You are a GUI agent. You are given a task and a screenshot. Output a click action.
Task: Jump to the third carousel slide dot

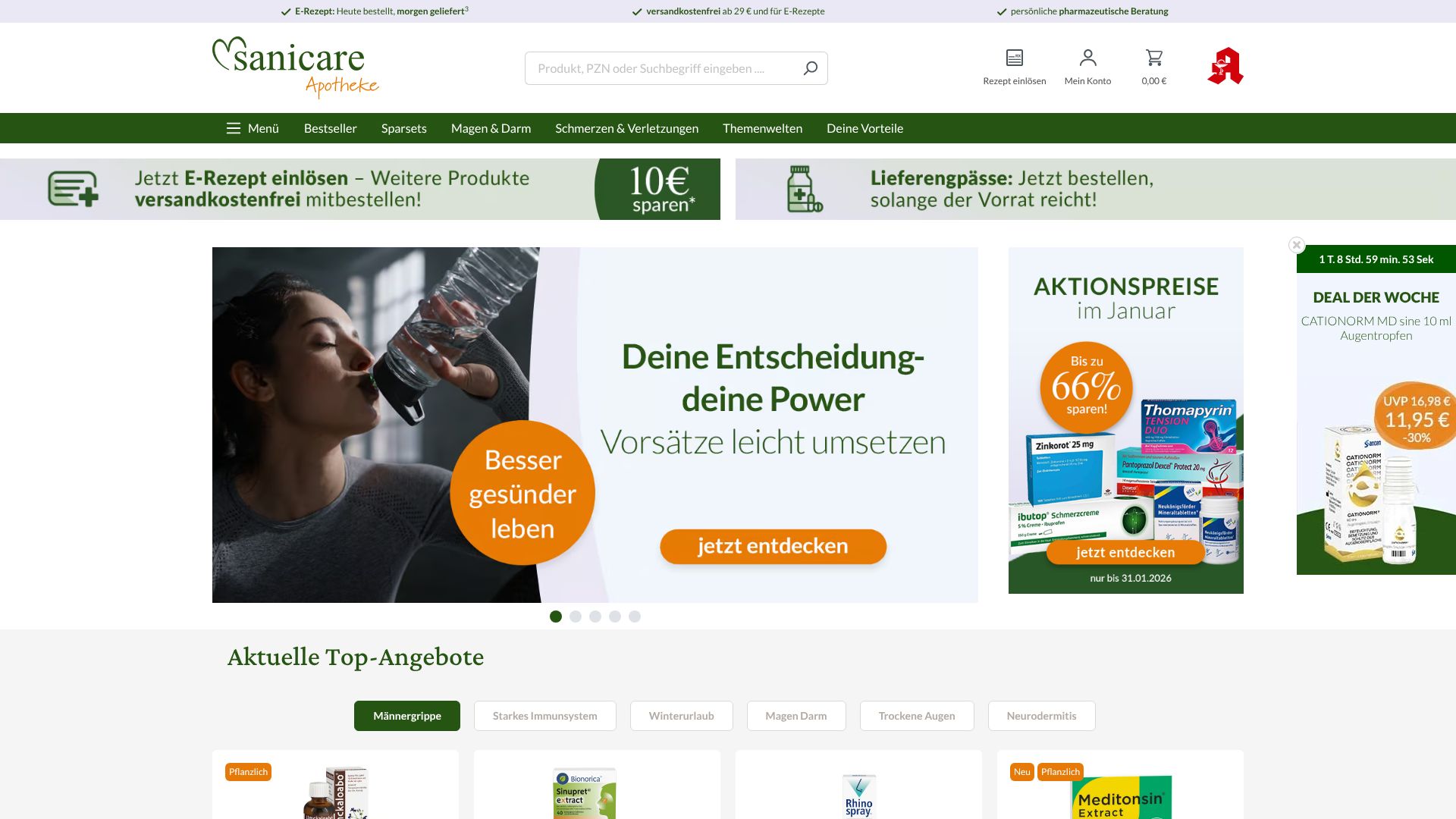coord(595,617)
